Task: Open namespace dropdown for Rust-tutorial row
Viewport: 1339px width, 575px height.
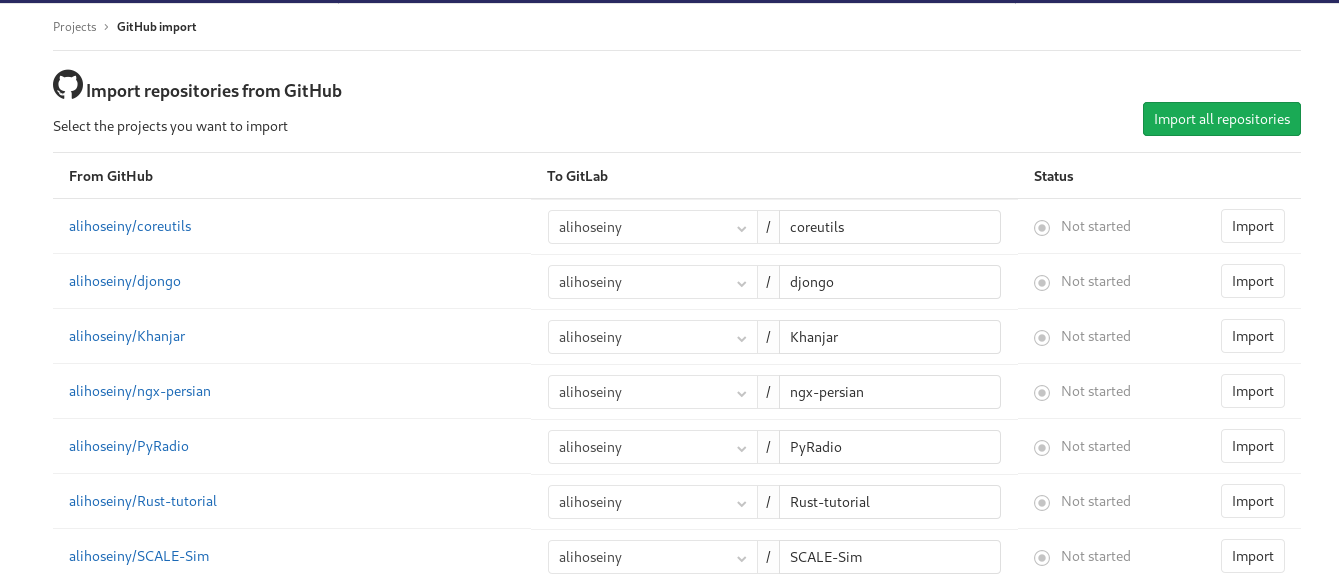Action: pos(653,502)
